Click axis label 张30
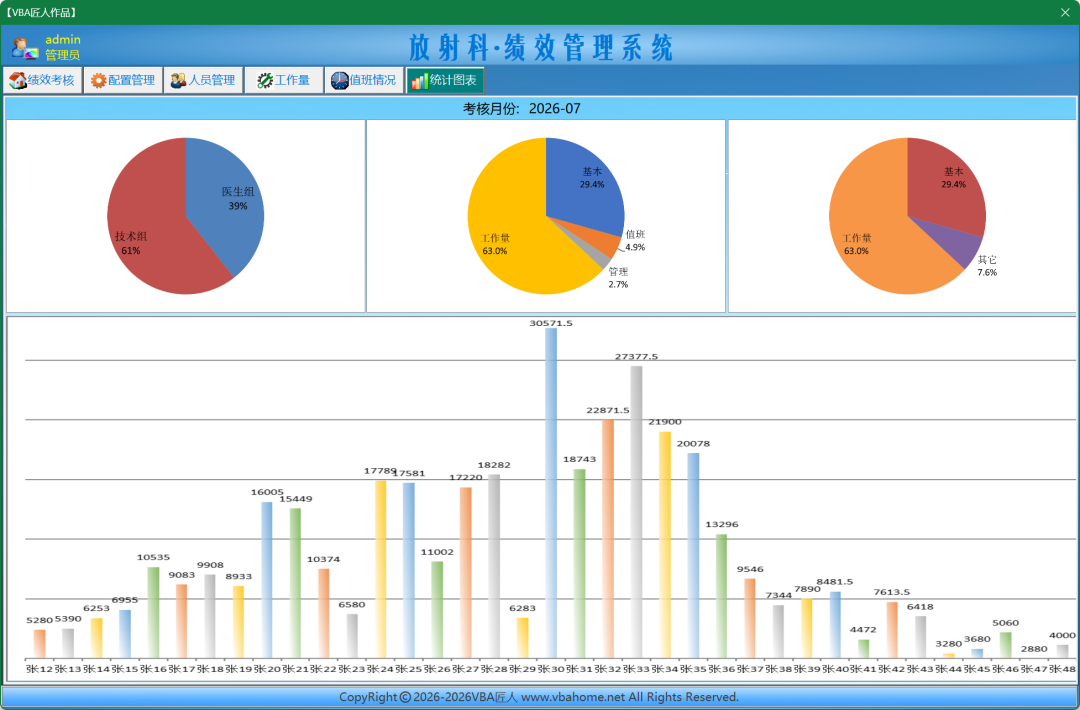The height and width of the screenshot is (710, 1080). click(x=551, y=669)
